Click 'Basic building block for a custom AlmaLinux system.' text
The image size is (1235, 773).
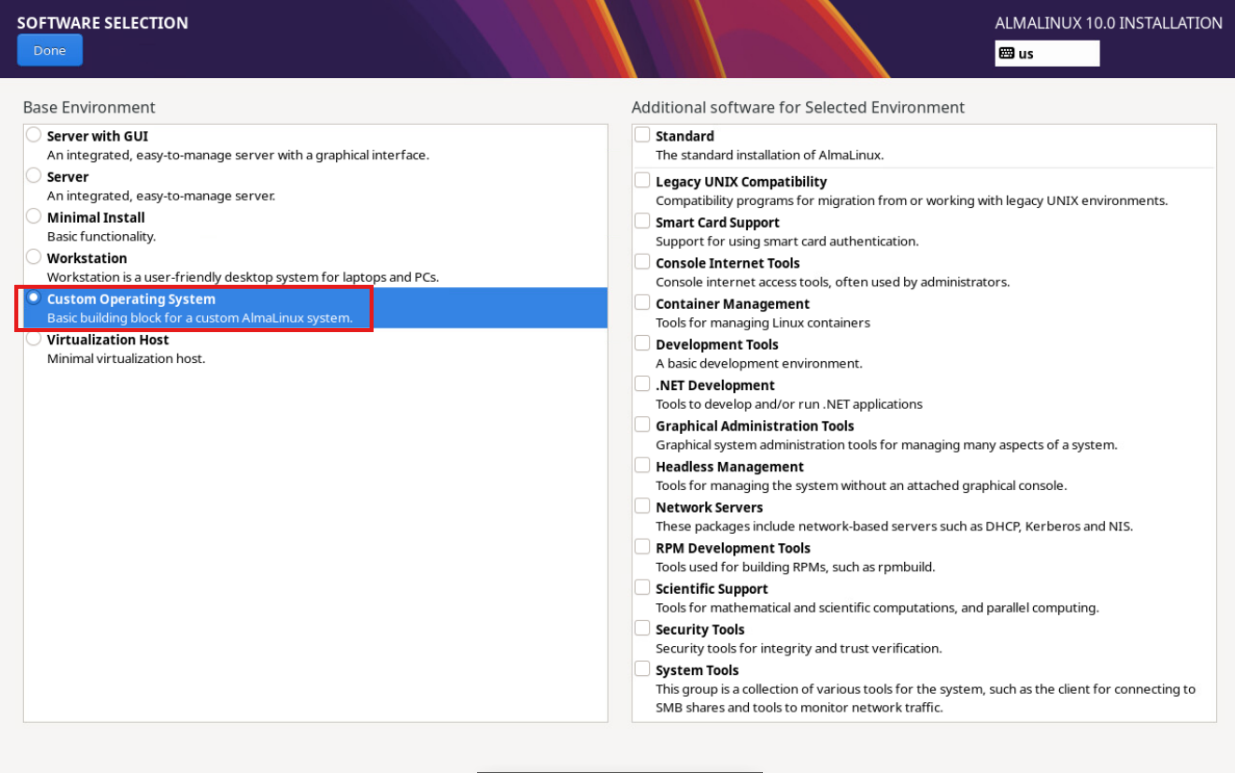200,318
